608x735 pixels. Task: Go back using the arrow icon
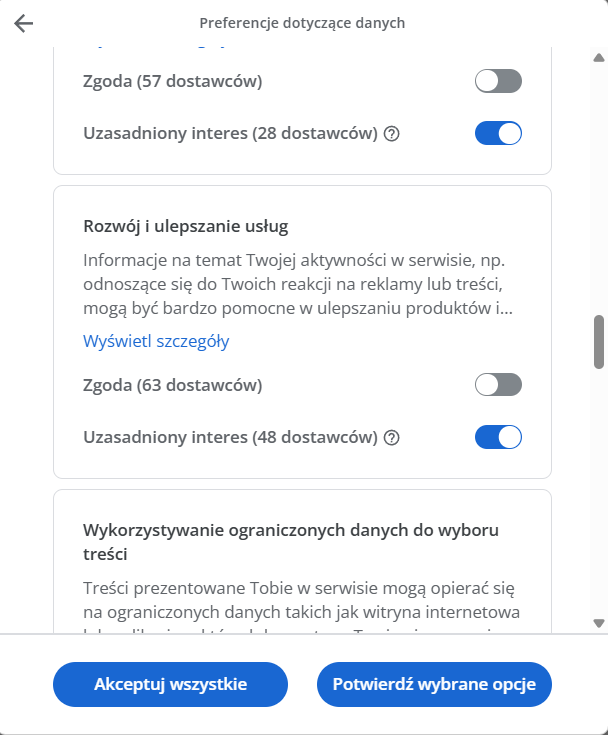pyautogui.click(x=24, y=23)
